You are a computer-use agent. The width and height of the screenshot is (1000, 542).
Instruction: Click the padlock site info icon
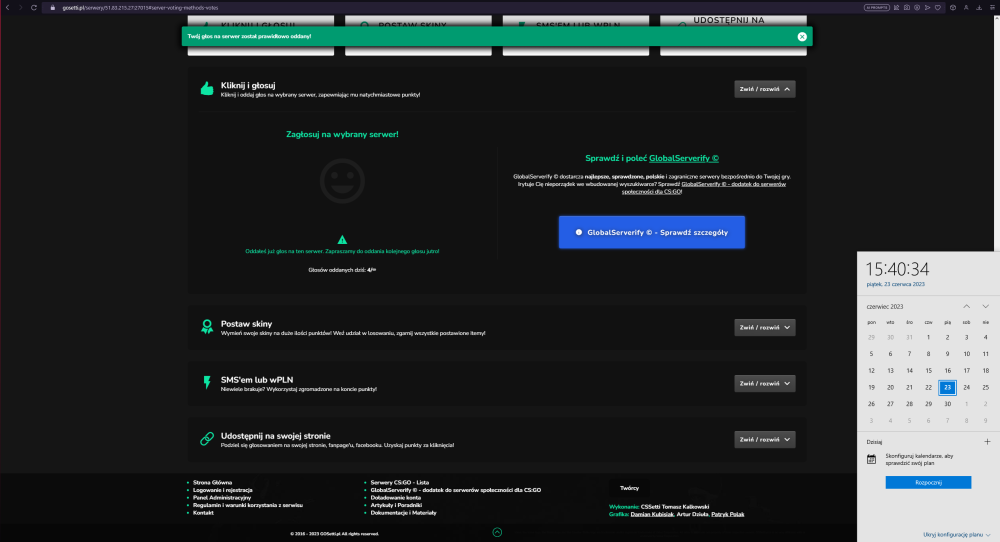pos(52,8)
